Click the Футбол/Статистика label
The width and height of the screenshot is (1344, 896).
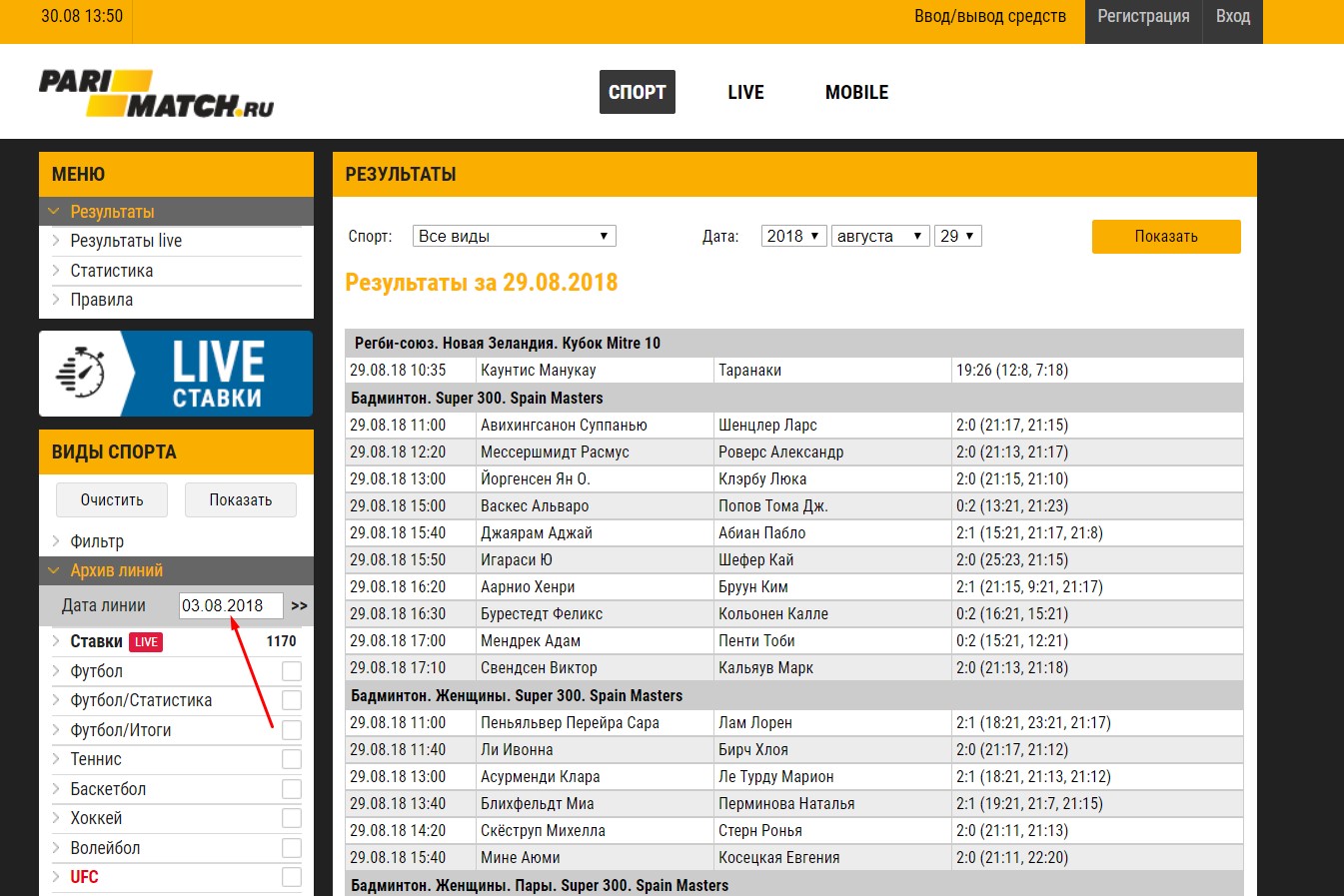point(141,700)
